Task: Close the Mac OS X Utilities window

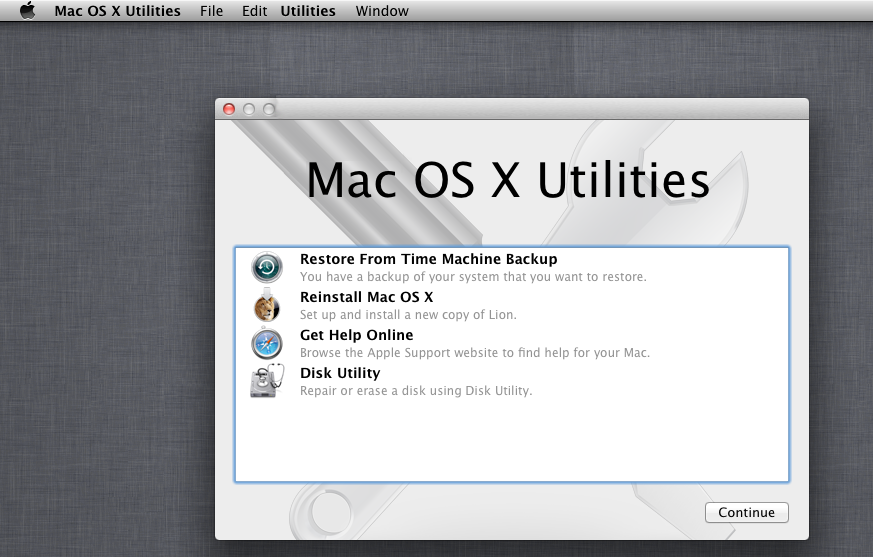Action: coord(229,109)
